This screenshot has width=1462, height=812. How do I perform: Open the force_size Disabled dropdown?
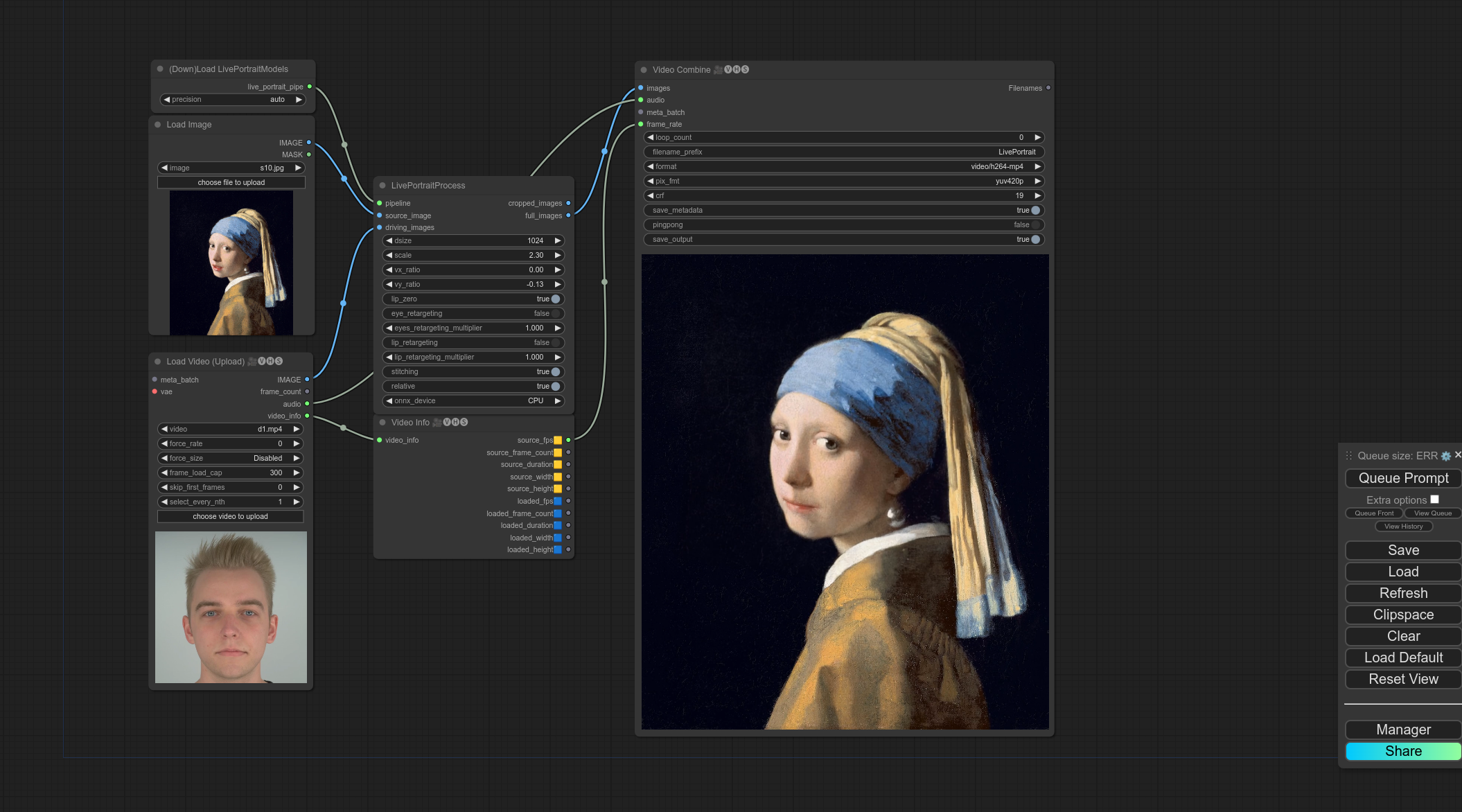click(x=231, y=458)
